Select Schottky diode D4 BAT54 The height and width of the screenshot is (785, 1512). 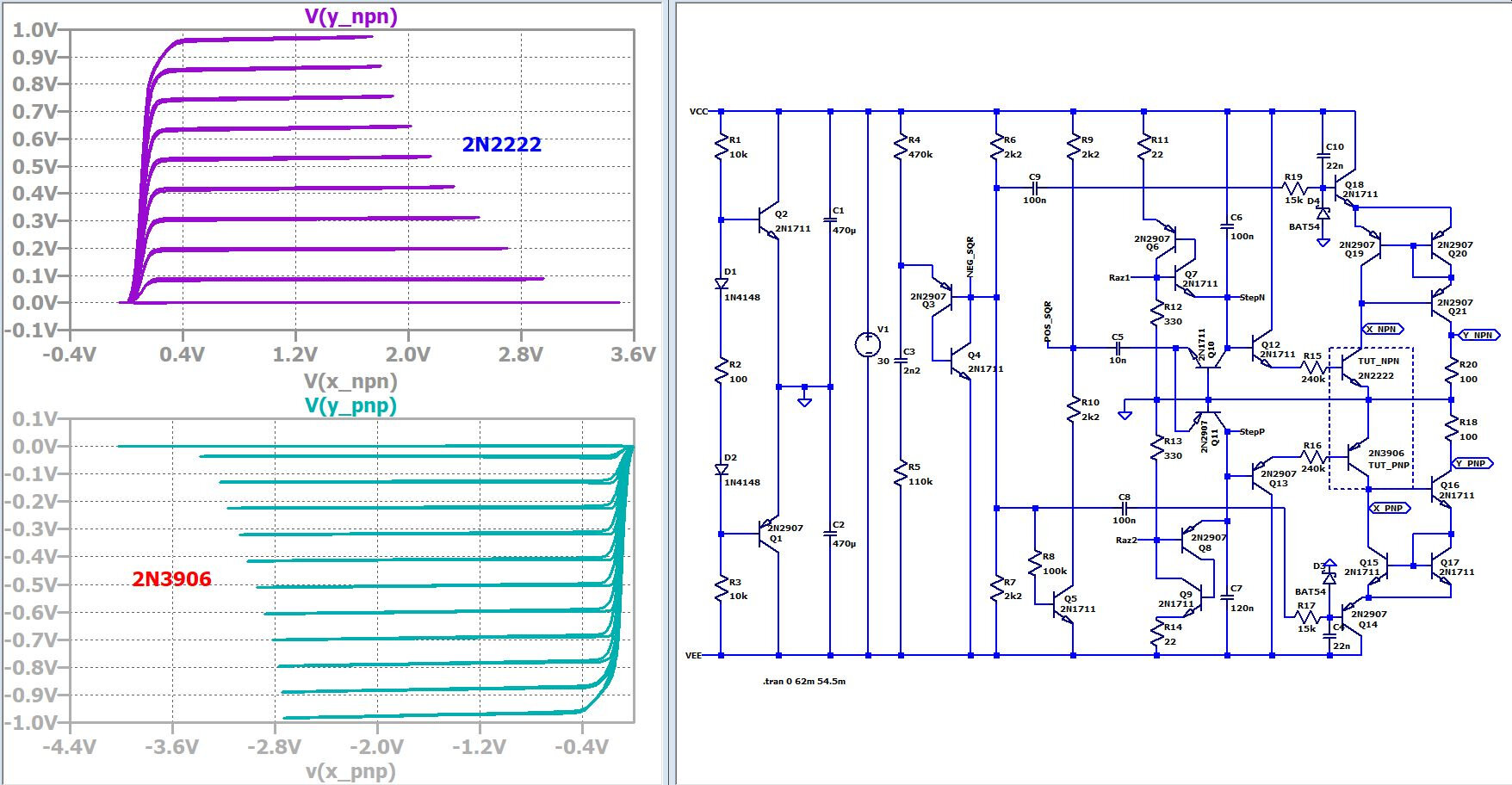pos(1323,213)
